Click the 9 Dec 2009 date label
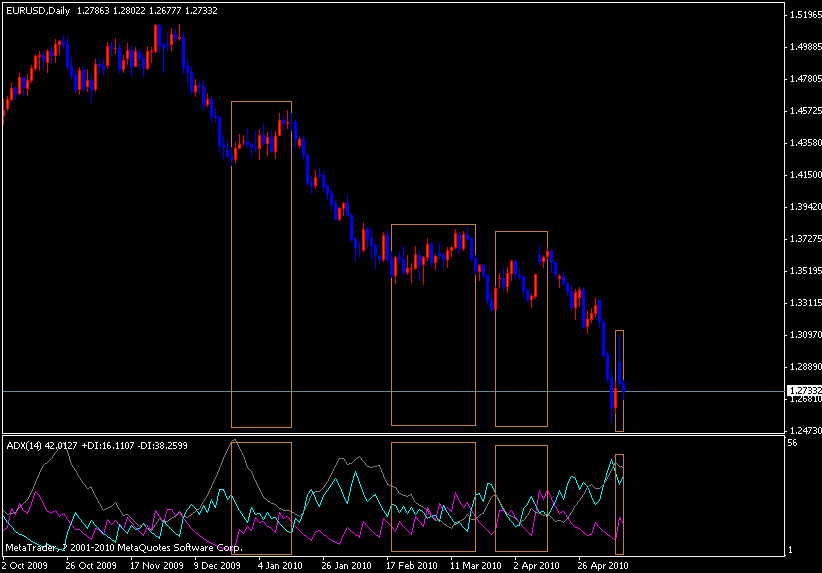 coord(217,566)
